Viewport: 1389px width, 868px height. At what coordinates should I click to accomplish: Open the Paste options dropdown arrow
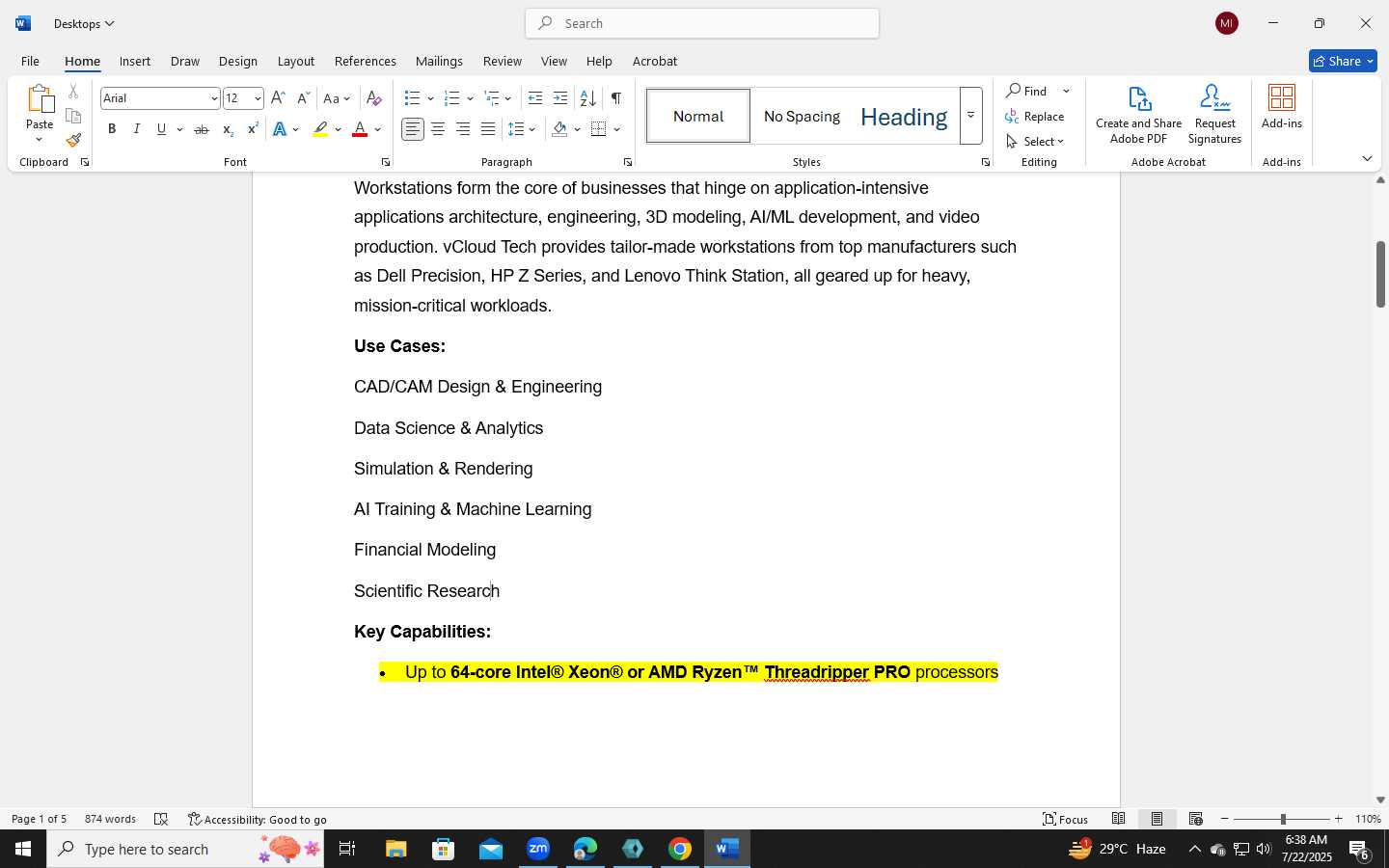click(x=40, y=141)
